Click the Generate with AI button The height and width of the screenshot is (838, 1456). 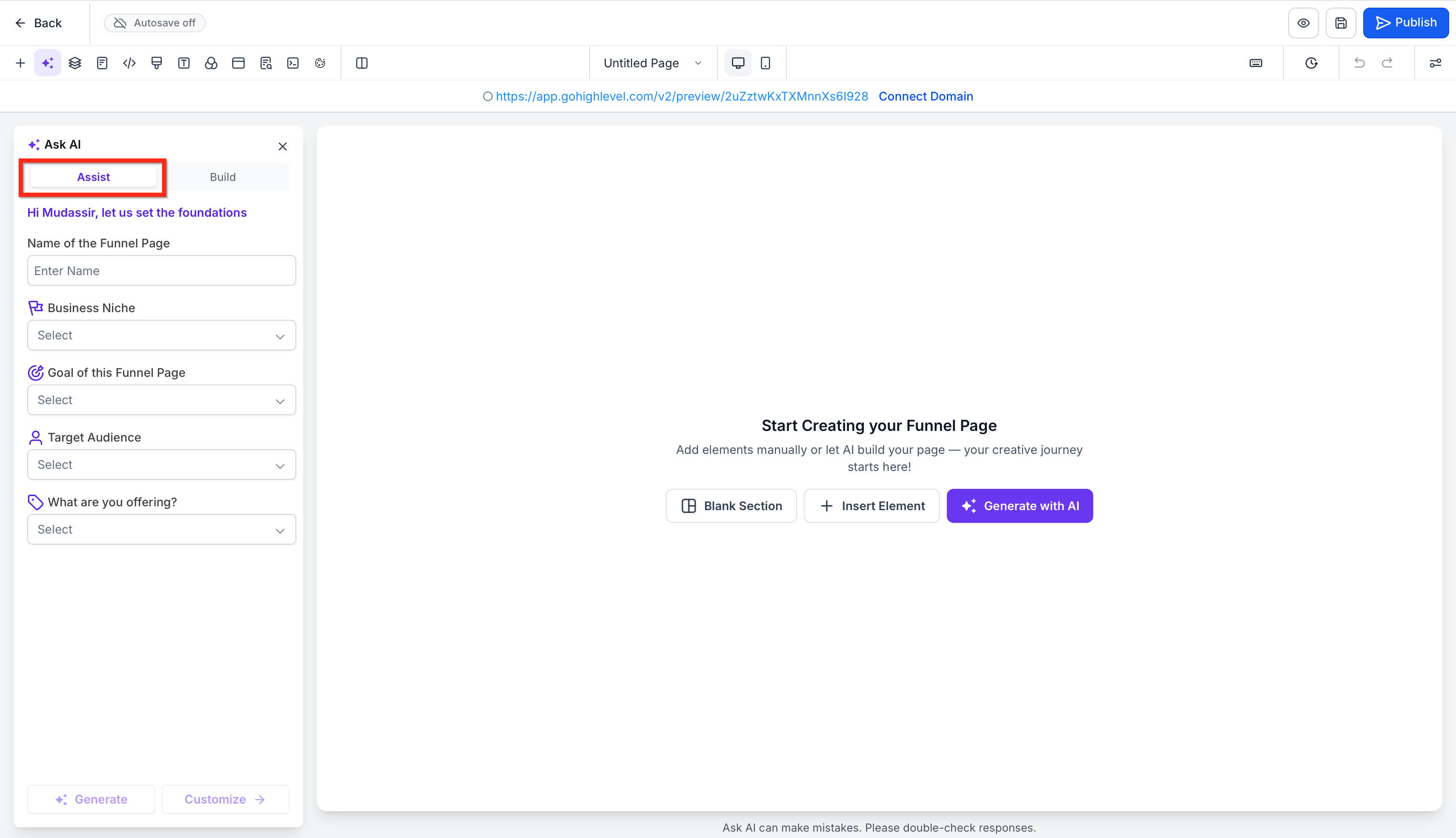[1019, 506]
